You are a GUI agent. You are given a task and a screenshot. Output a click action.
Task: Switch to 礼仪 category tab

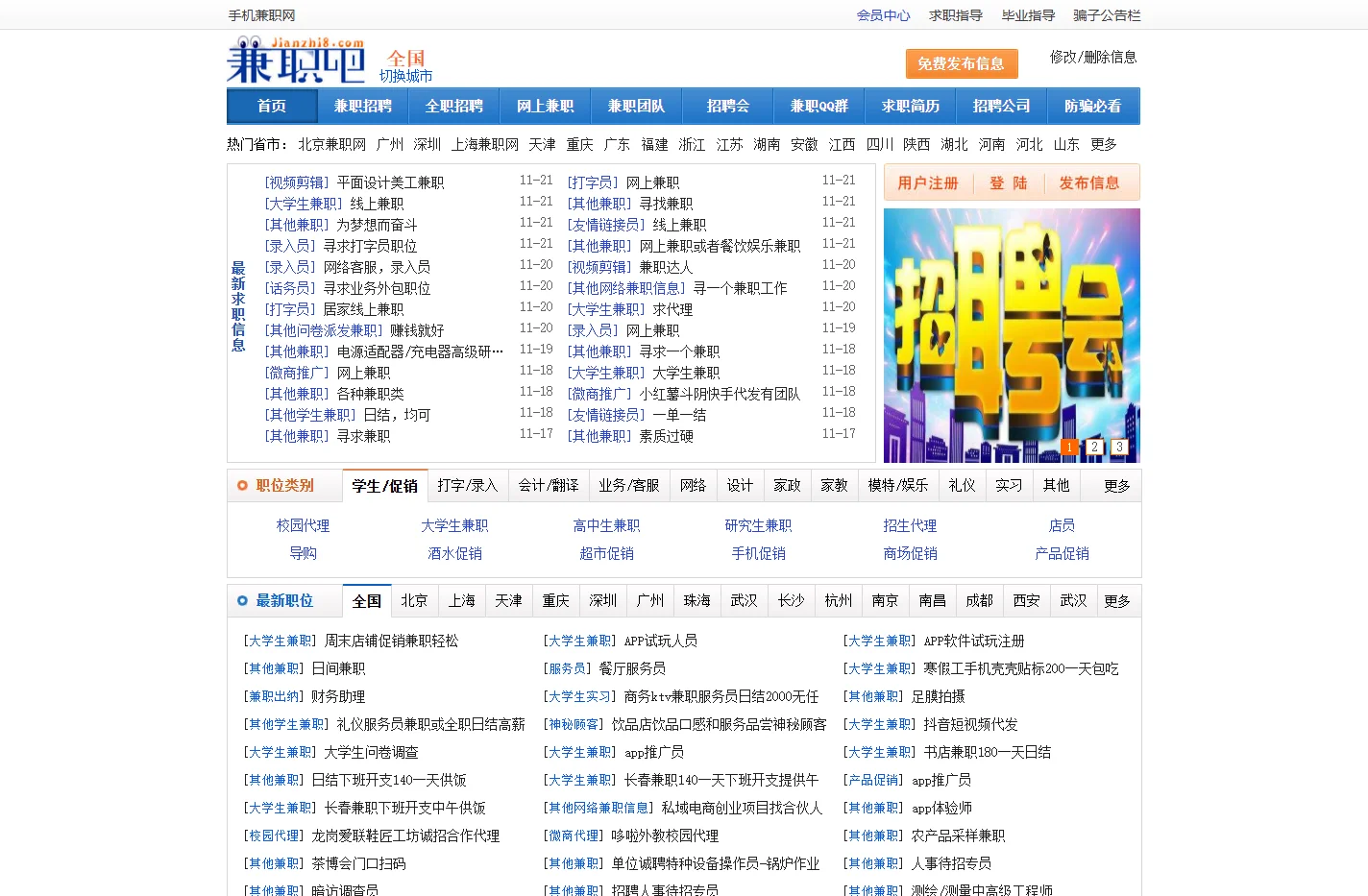pos(962,486)
